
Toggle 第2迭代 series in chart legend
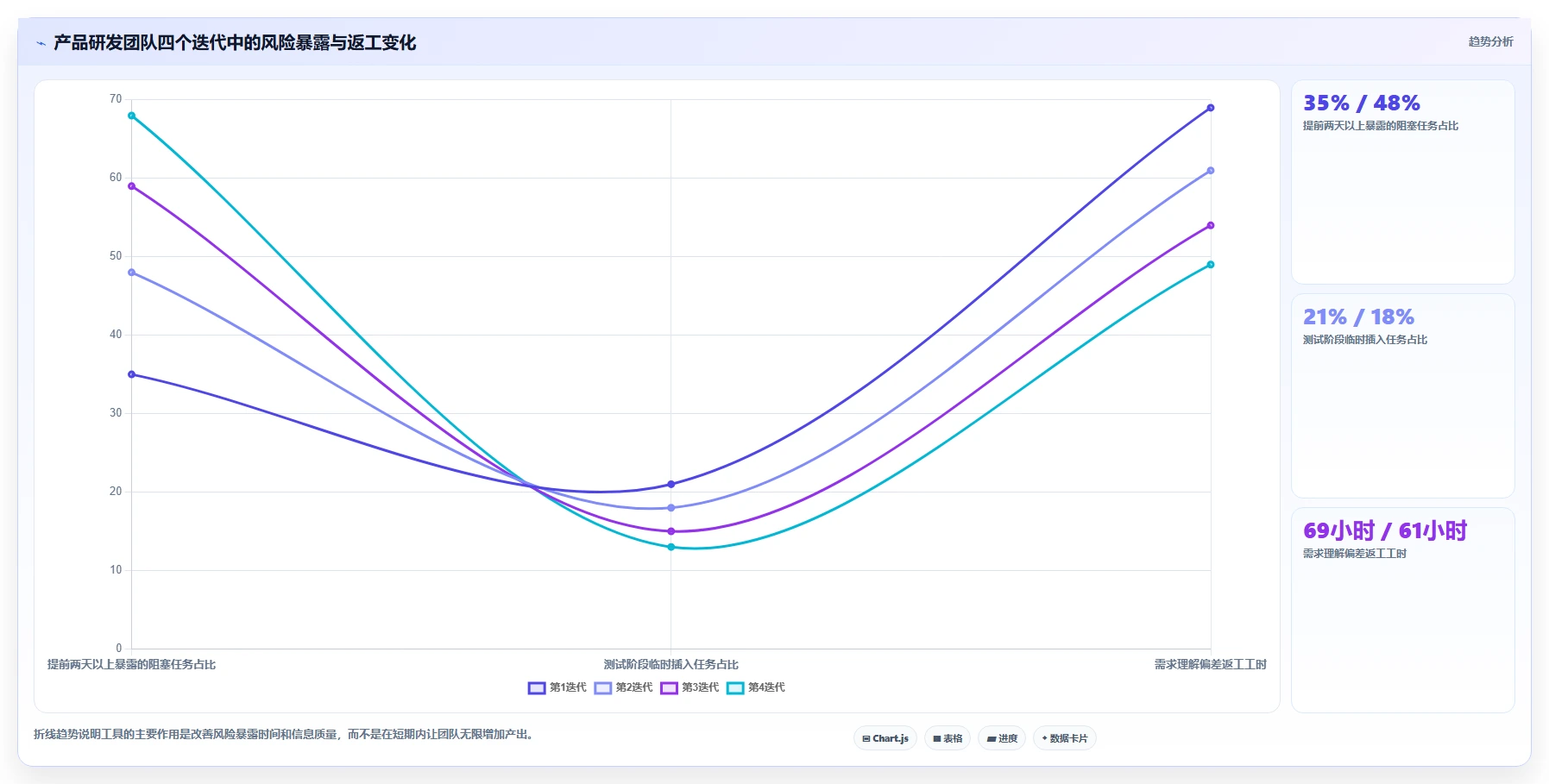[623, 687]
